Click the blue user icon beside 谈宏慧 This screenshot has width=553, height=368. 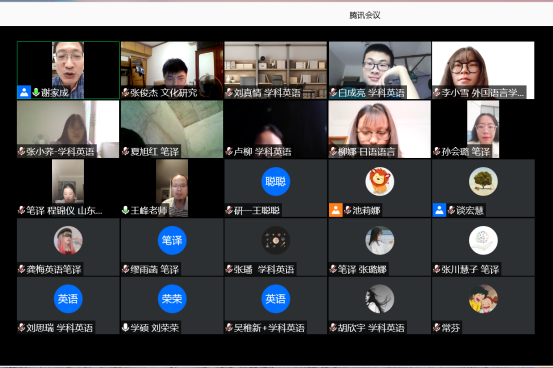coord(439,210)
